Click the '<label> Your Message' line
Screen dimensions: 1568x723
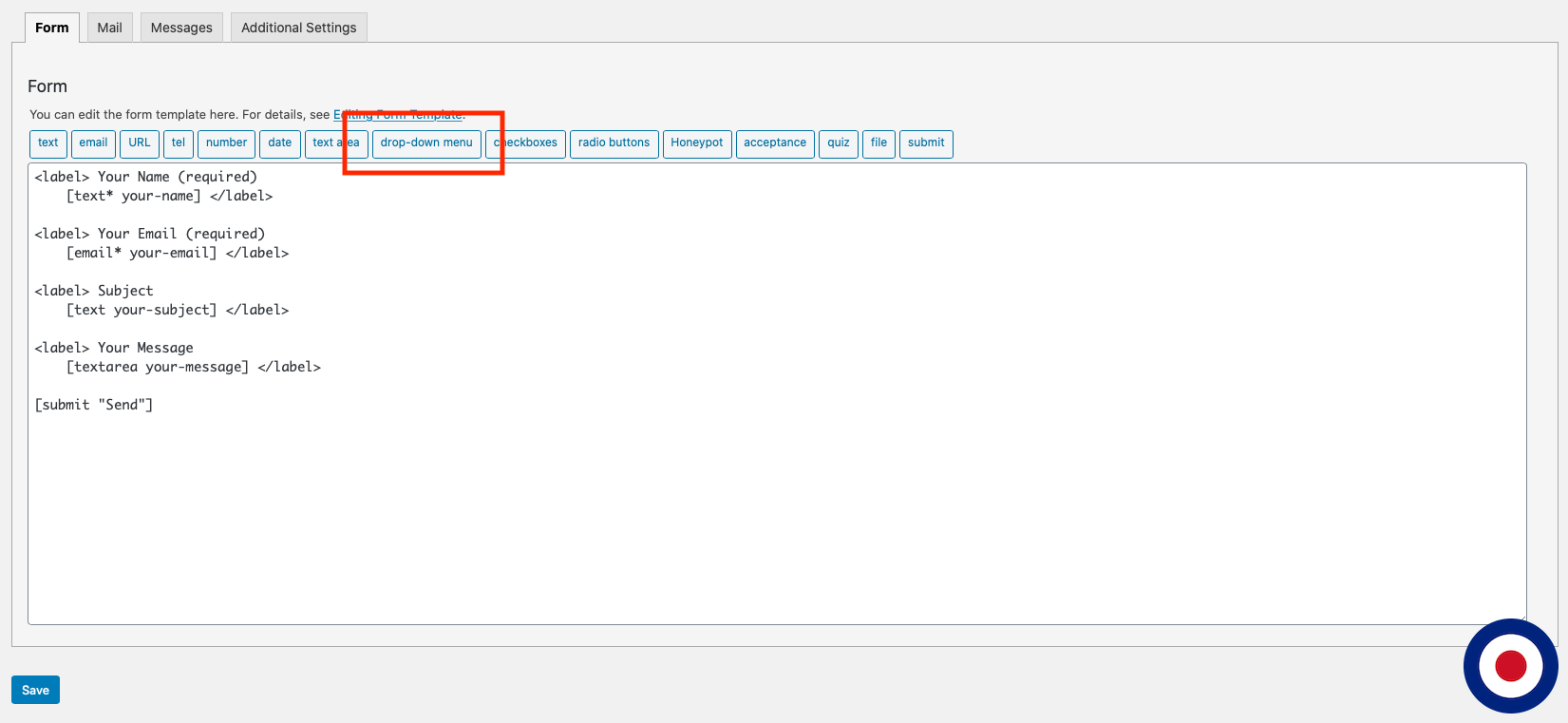coord(114,348)
